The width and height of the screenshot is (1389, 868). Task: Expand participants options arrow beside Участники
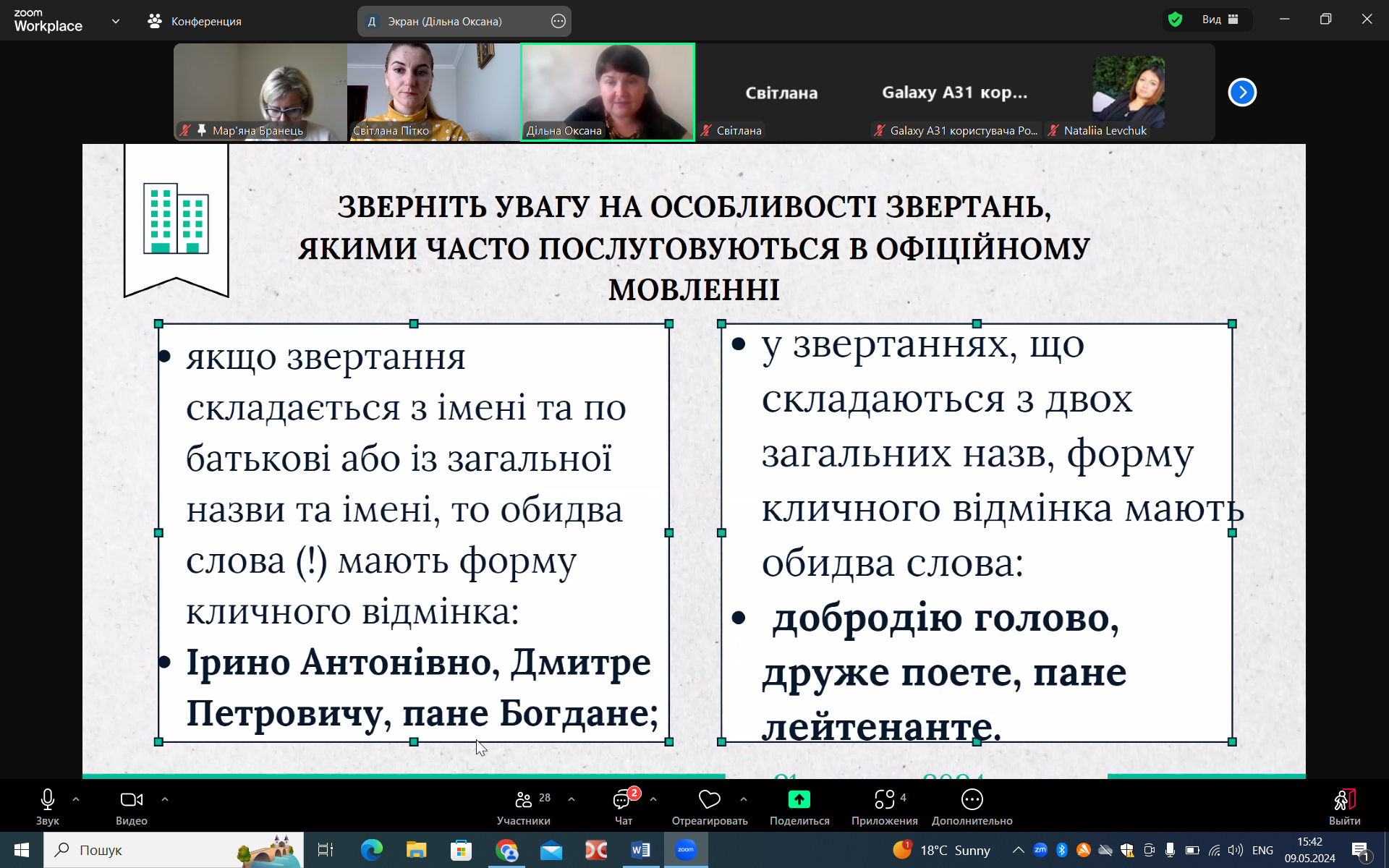click(x=572, y=799)
